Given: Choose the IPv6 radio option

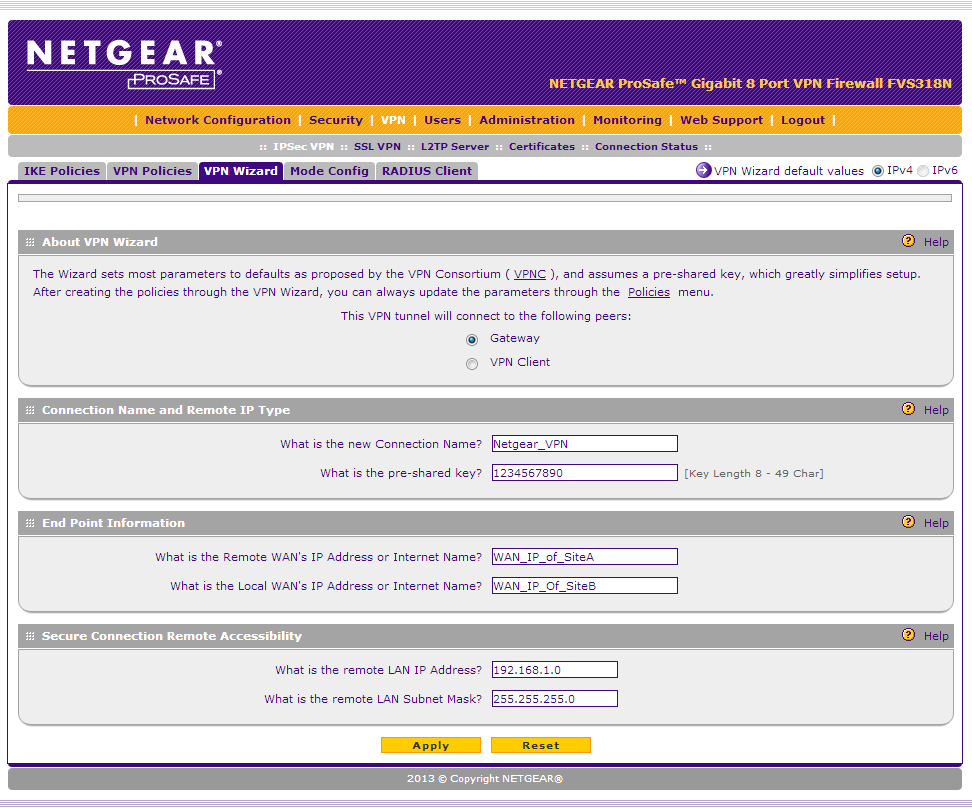Looking at the screenshot, I should point(923,171).
